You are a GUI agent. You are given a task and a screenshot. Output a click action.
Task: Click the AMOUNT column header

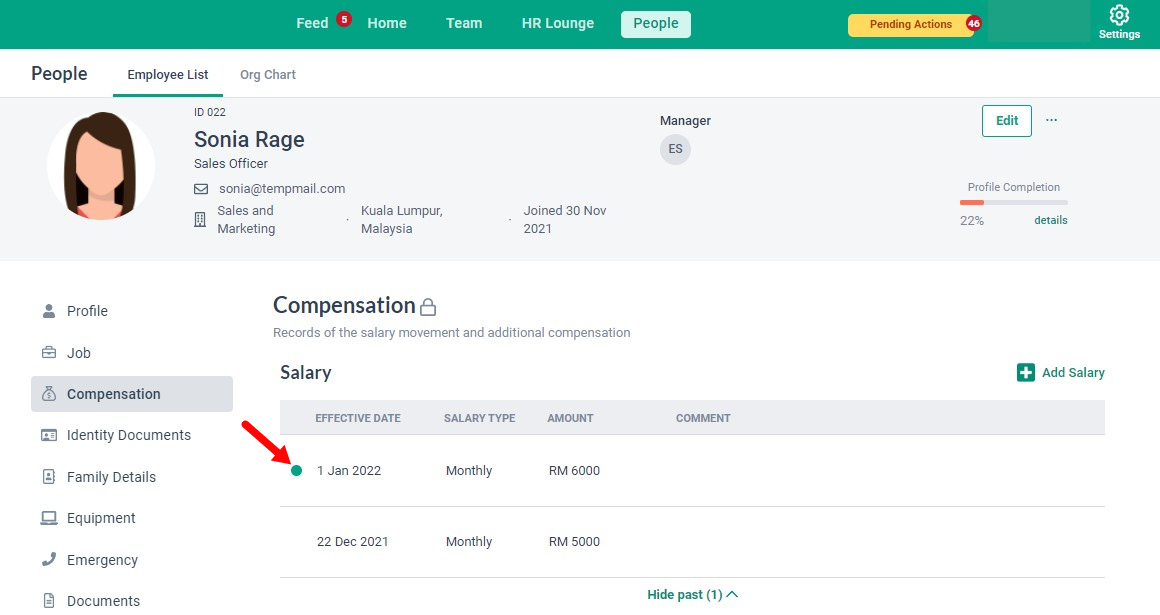pyautogui.click(x=570, y=418)
